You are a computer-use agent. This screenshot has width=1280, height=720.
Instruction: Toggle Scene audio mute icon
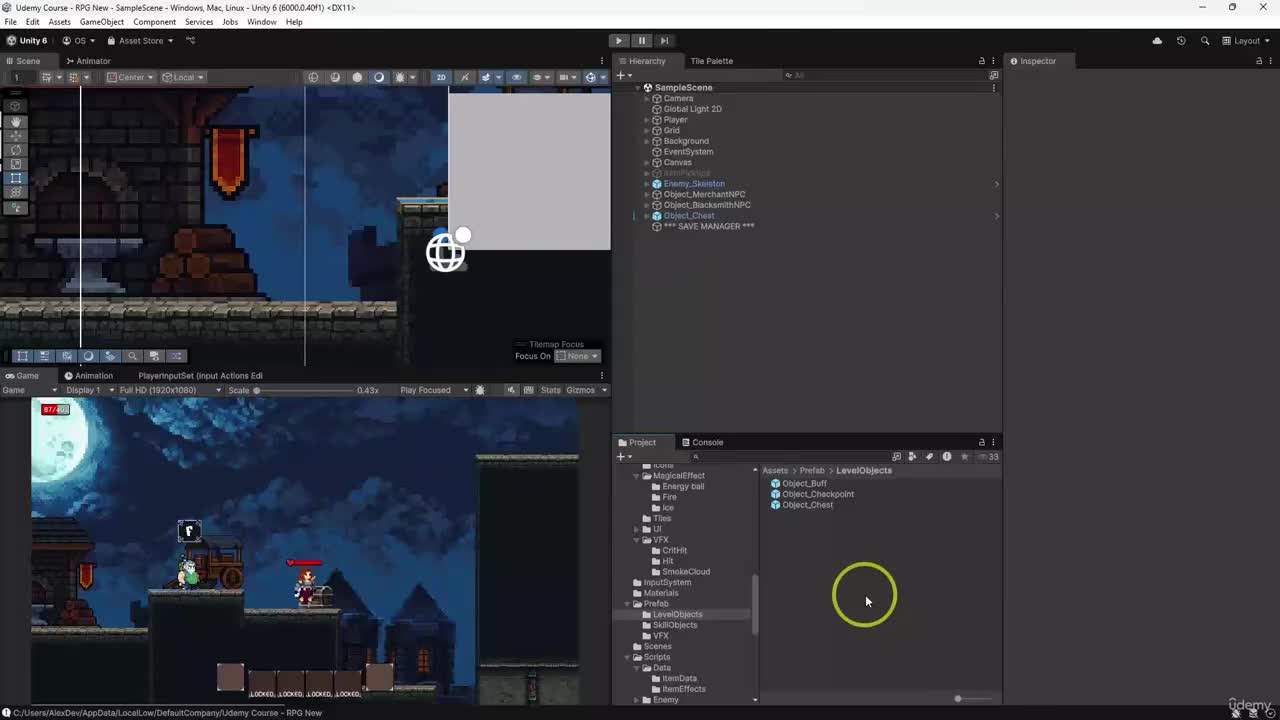coord(465,77)
